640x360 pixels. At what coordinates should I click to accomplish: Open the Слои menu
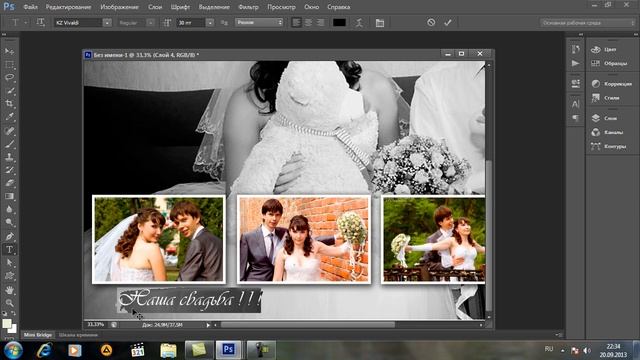click(x=155, y=7)
